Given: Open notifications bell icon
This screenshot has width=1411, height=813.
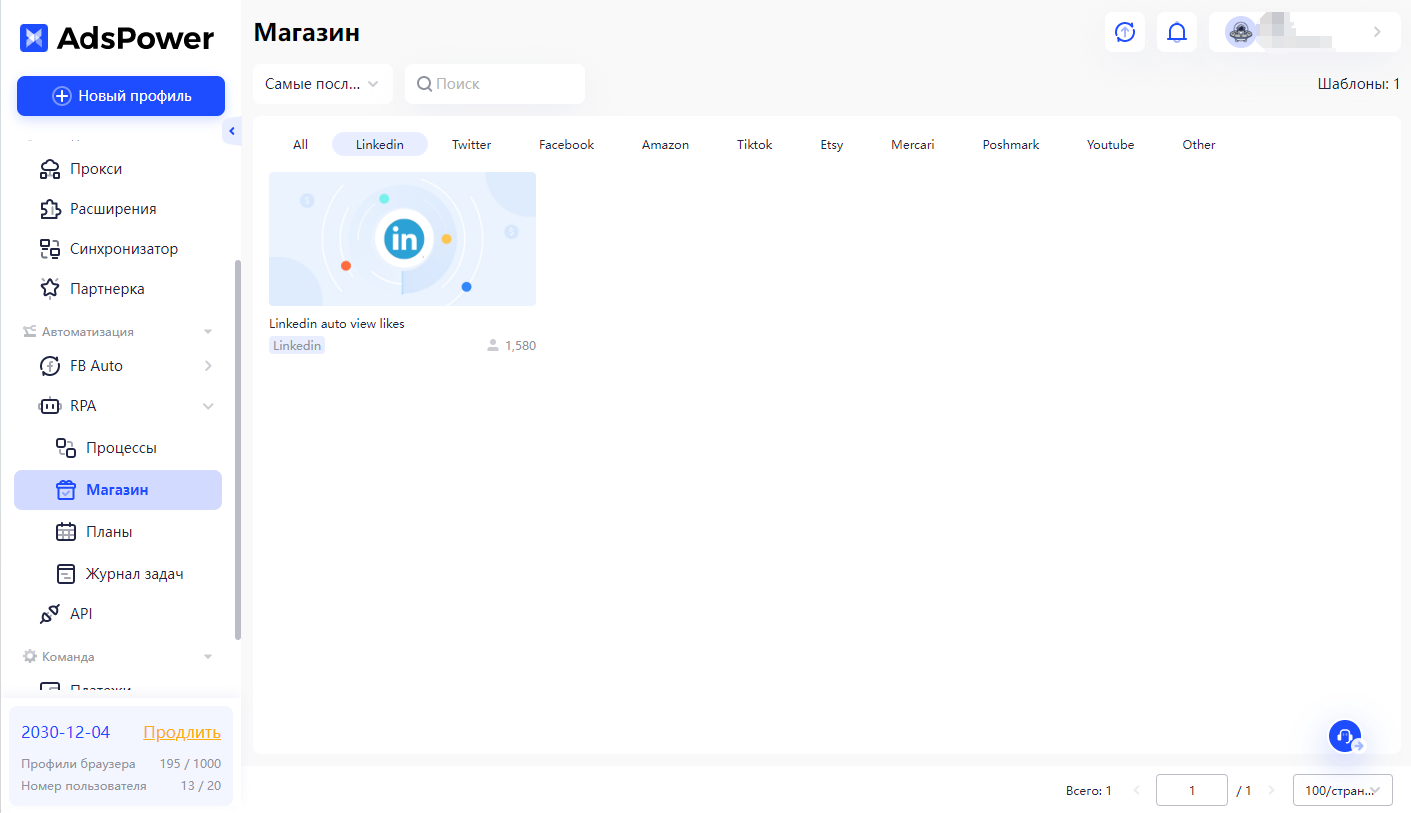Looking at the screenshot, I should click(x=1177, y=32).
